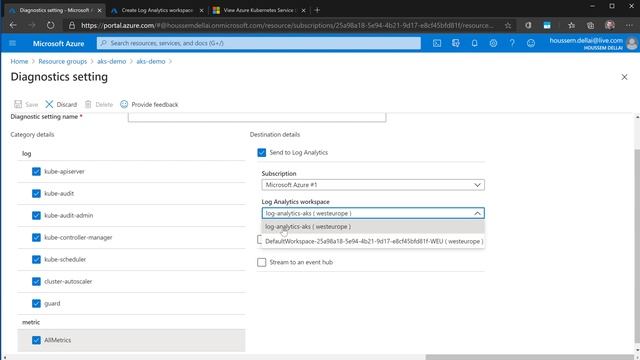Go to Home breadcrumb
The height and width of the screenshot is (360, 640).
(x=19, y=61)
